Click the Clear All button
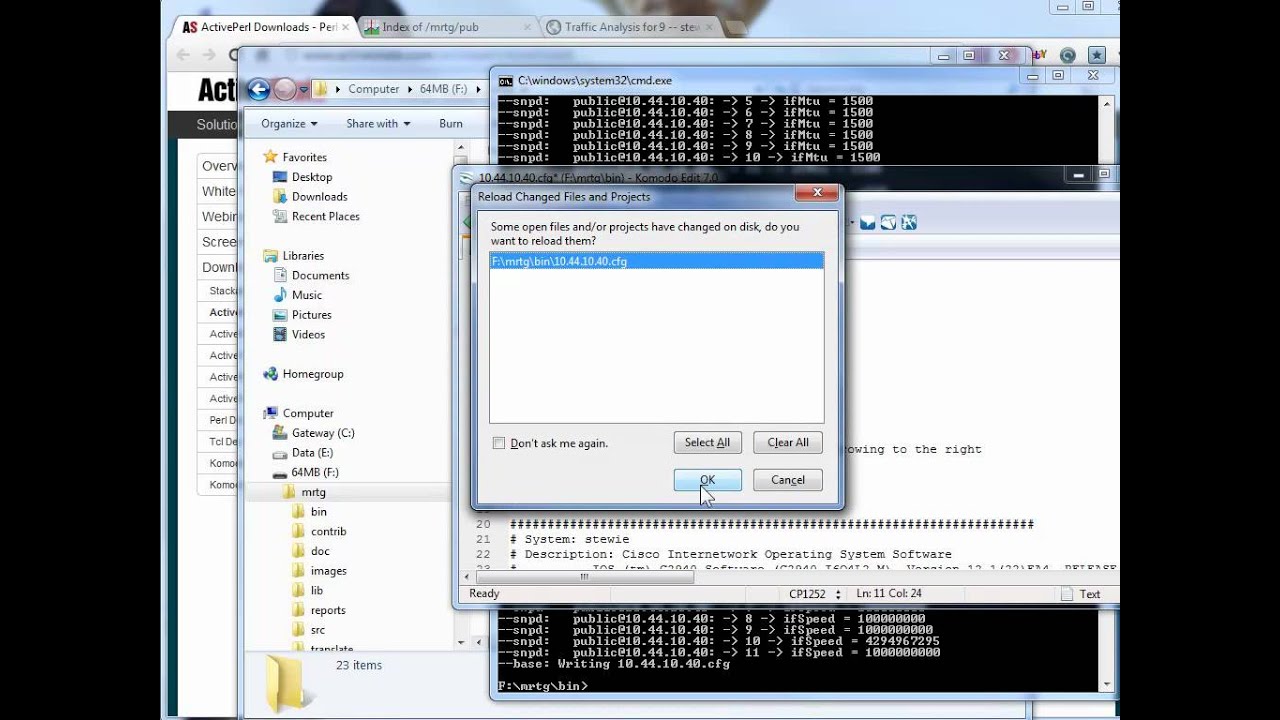The height and width of the screenshot is (720, 1280). click(787, 442)
